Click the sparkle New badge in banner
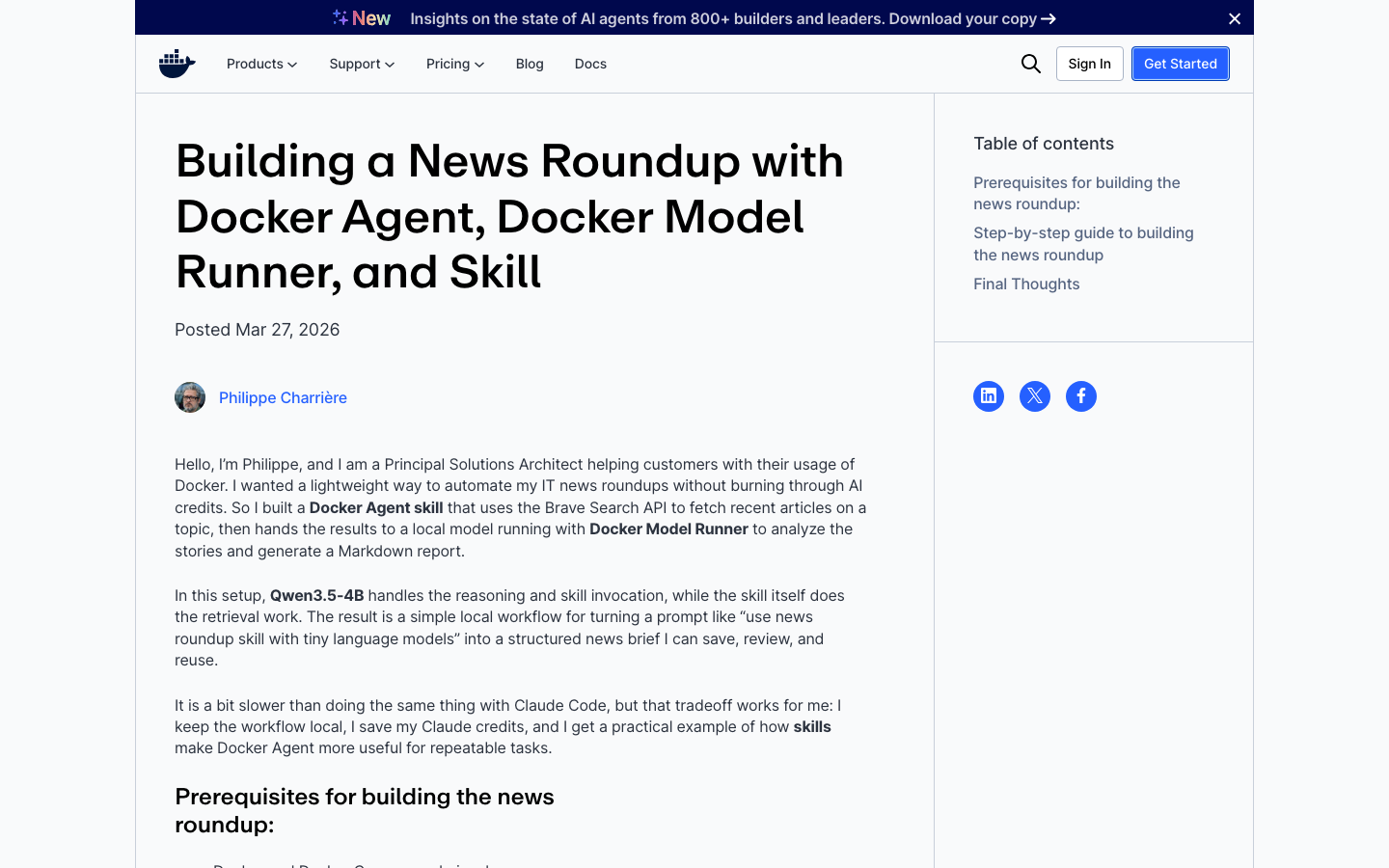The image size is (1389, 868). tap(362, 18)
